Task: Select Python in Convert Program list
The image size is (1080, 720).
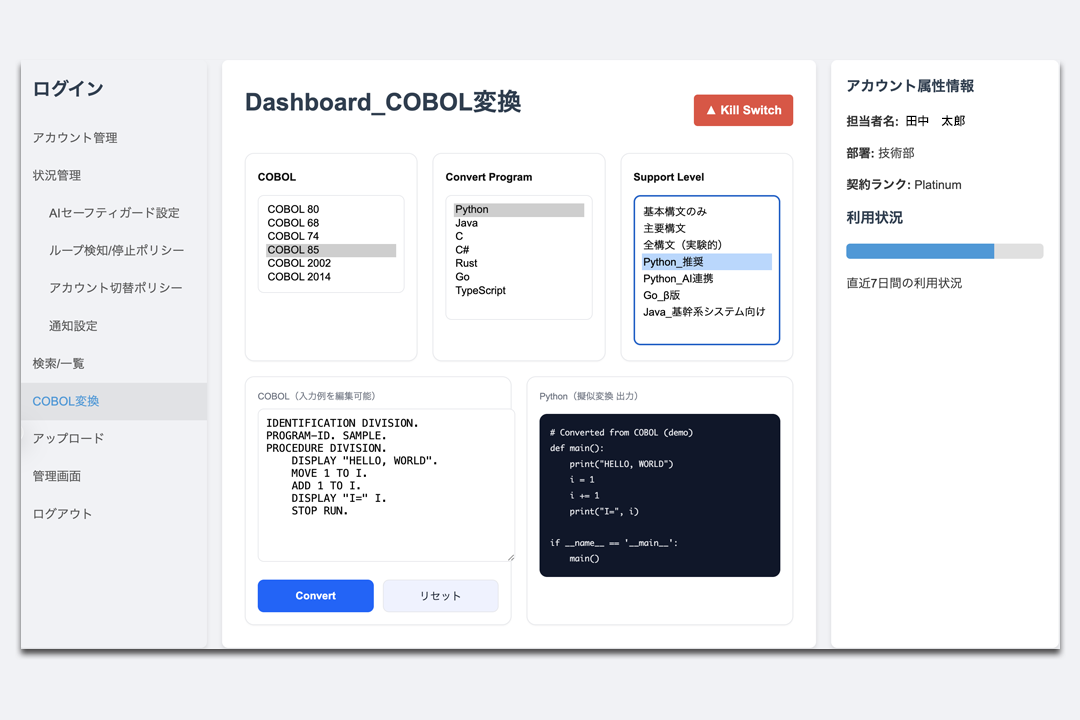Action: click(x=519, y=209)
